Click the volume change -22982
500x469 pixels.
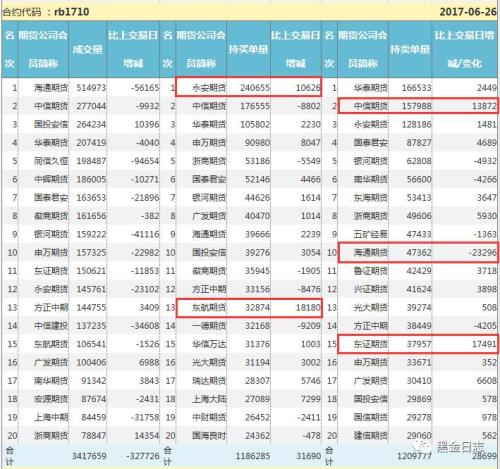coord(145,253)
